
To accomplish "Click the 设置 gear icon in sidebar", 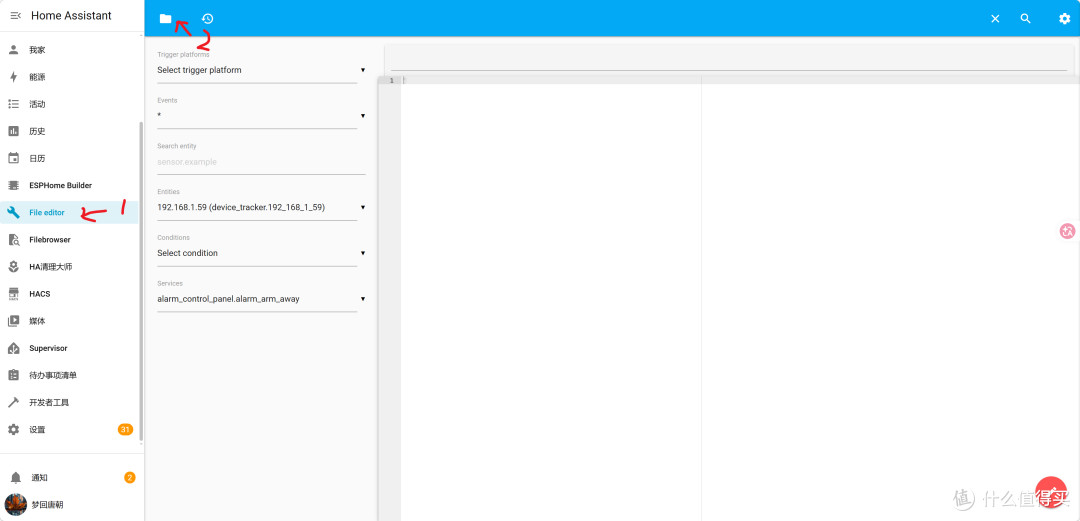I will pos(13,429).
